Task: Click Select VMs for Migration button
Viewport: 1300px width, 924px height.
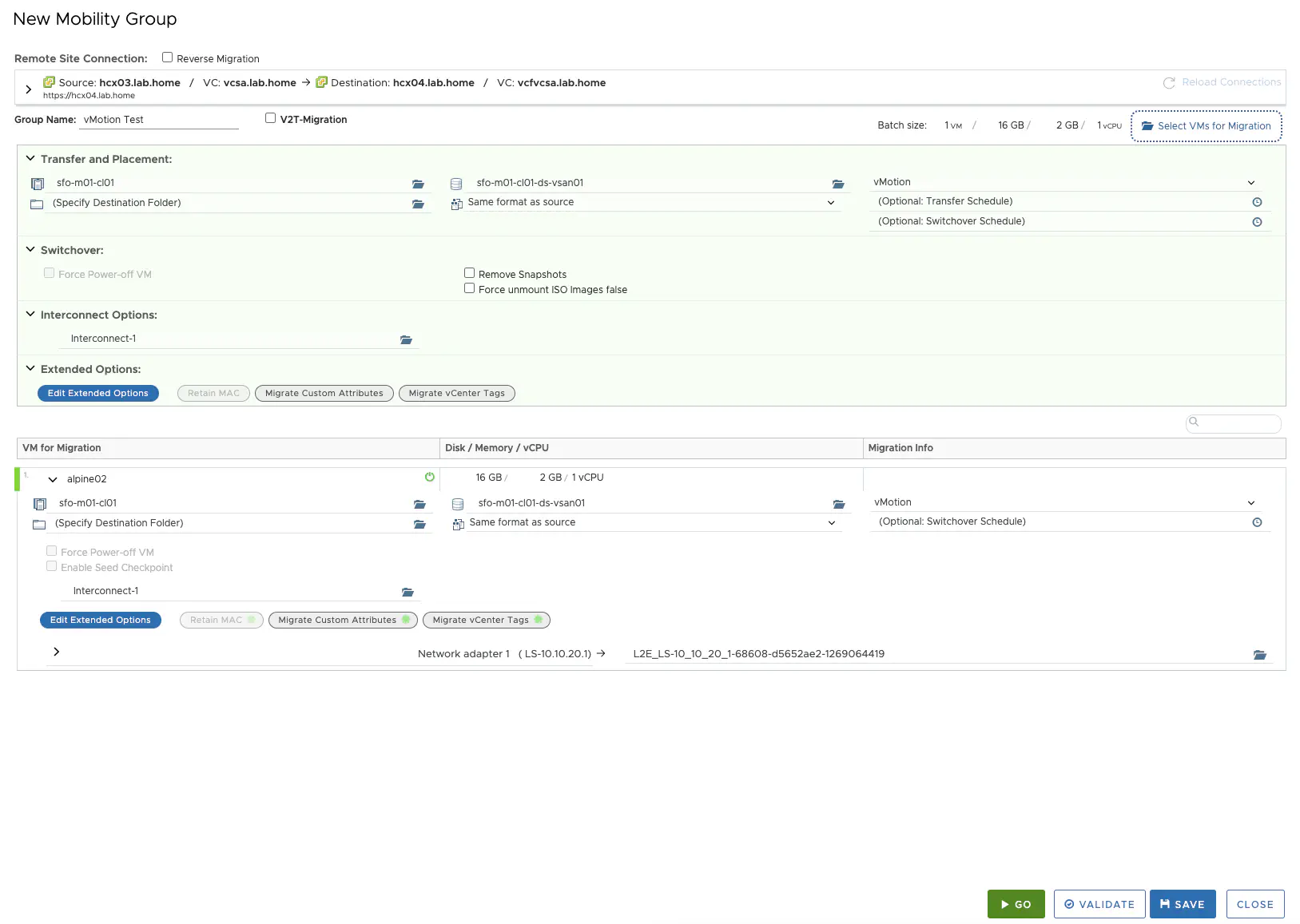Action: click(x=1207, y=126)
